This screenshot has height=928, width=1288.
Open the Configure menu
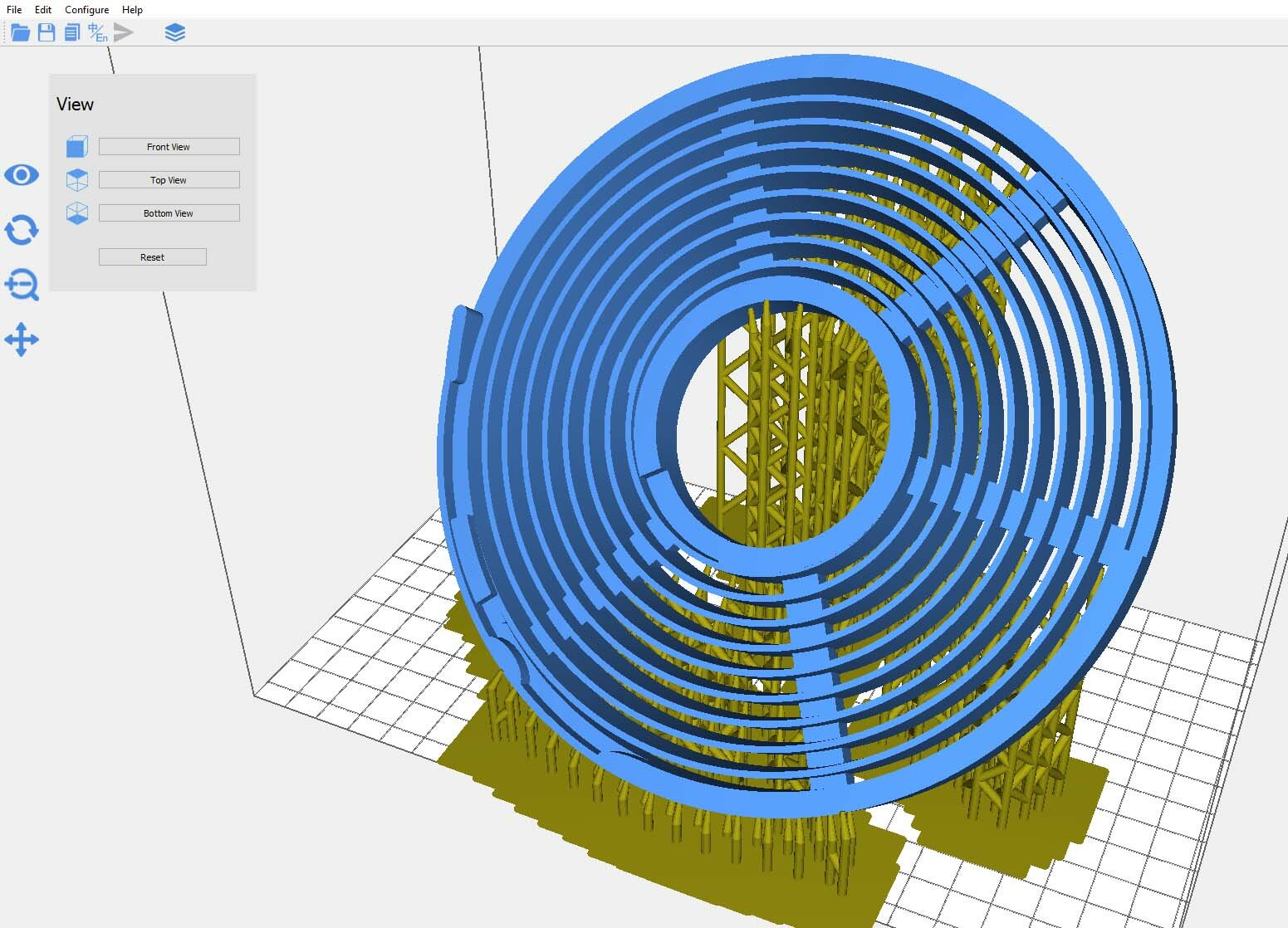[x=87, y=9]
